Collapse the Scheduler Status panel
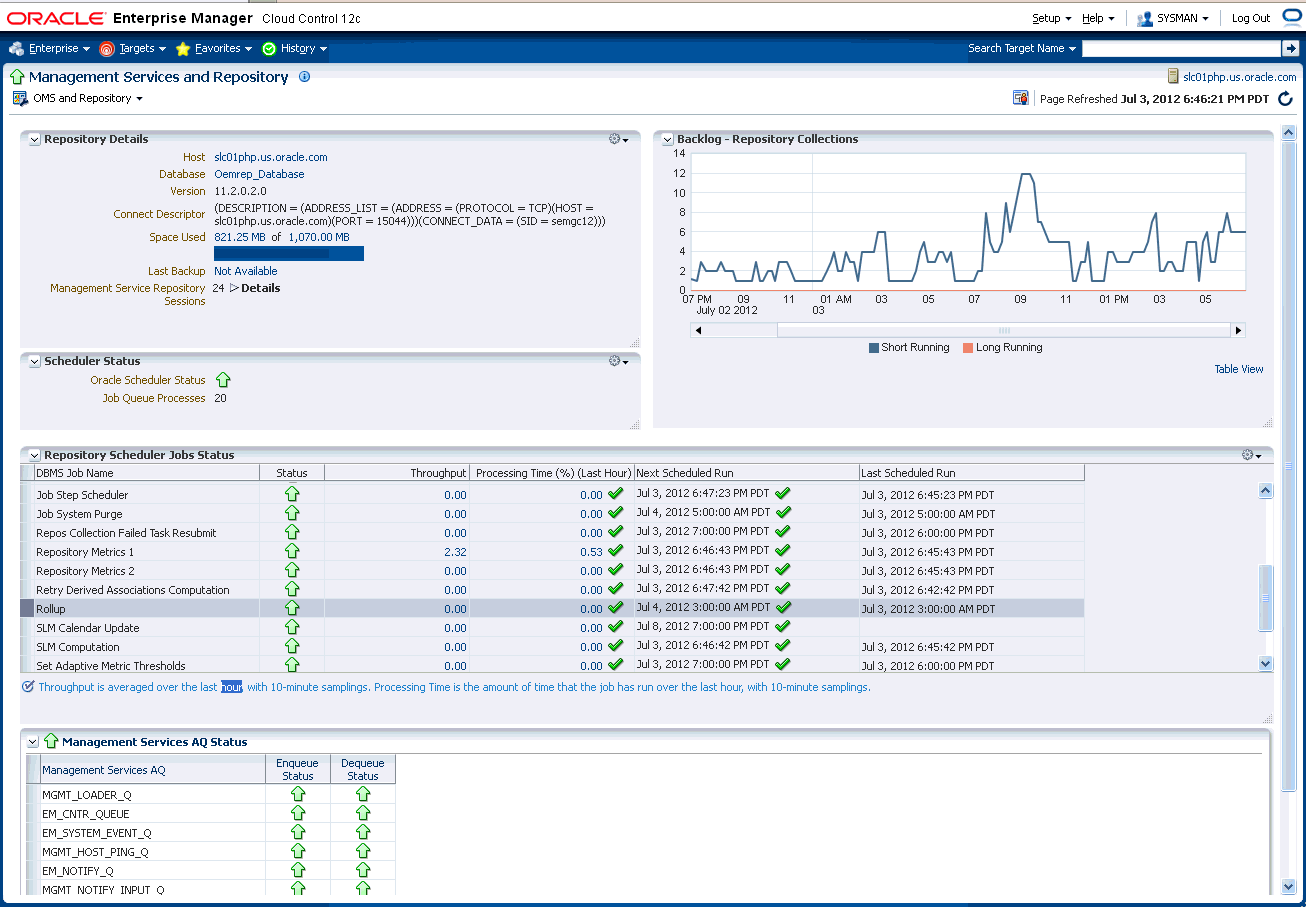1306x907 pixels. pos(35,362)
